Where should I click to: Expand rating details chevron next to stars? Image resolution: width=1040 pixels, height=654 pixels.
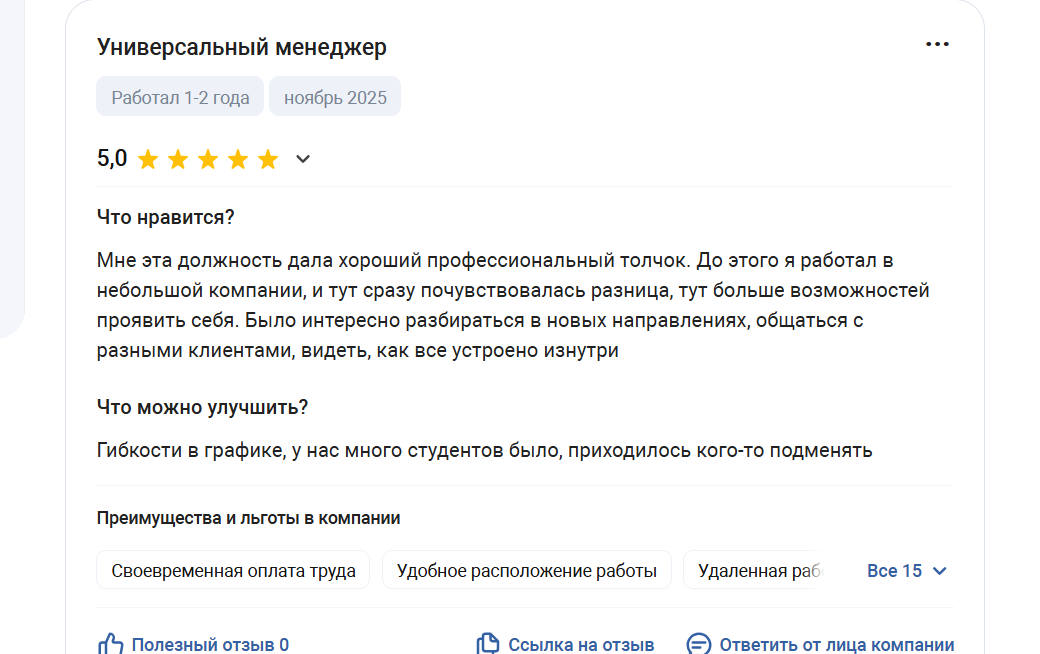click(303, 159)
